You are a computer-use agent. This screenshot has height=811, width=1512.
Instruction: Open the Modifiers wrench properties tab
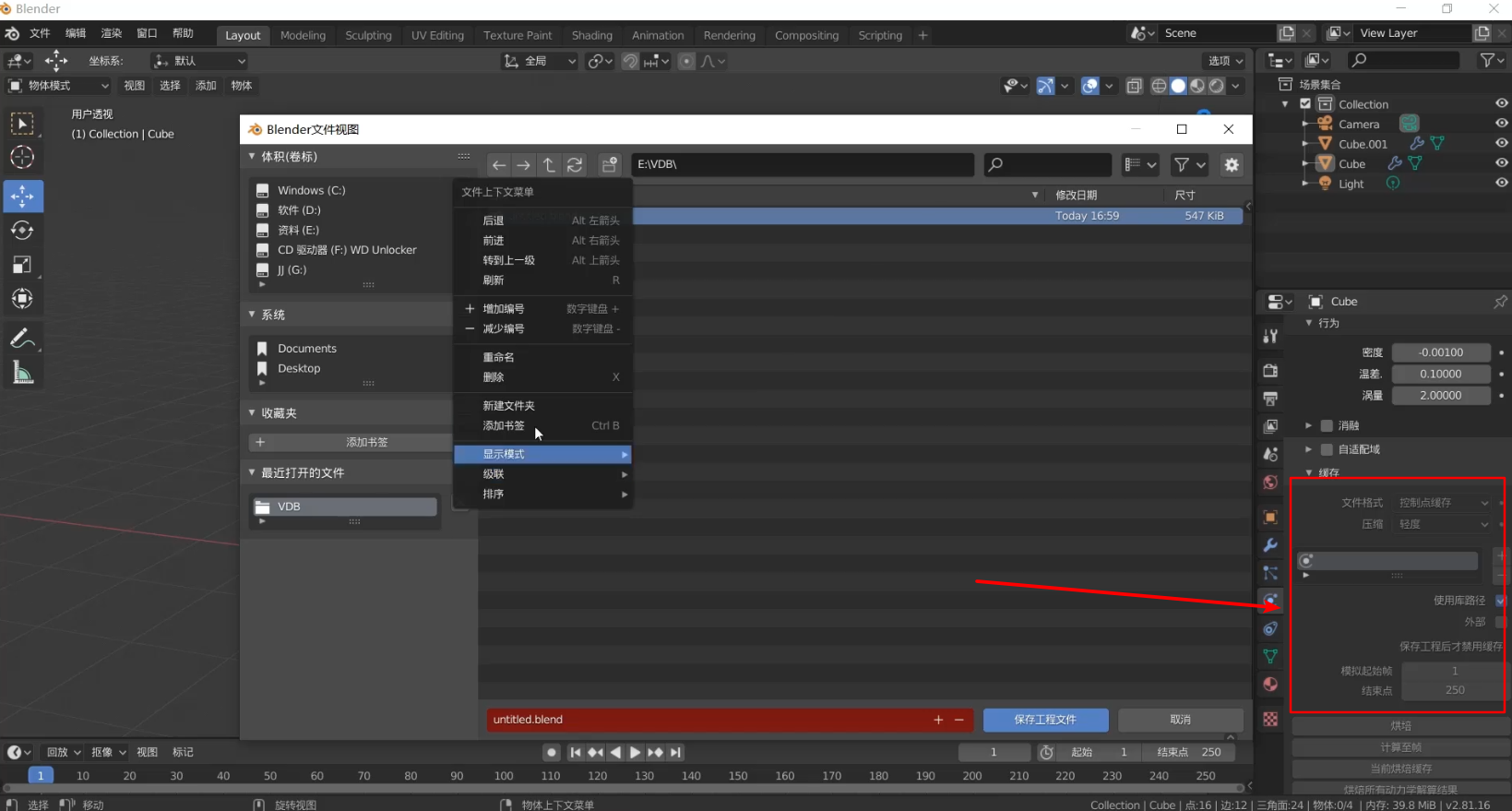click(x=1270, y=545)
